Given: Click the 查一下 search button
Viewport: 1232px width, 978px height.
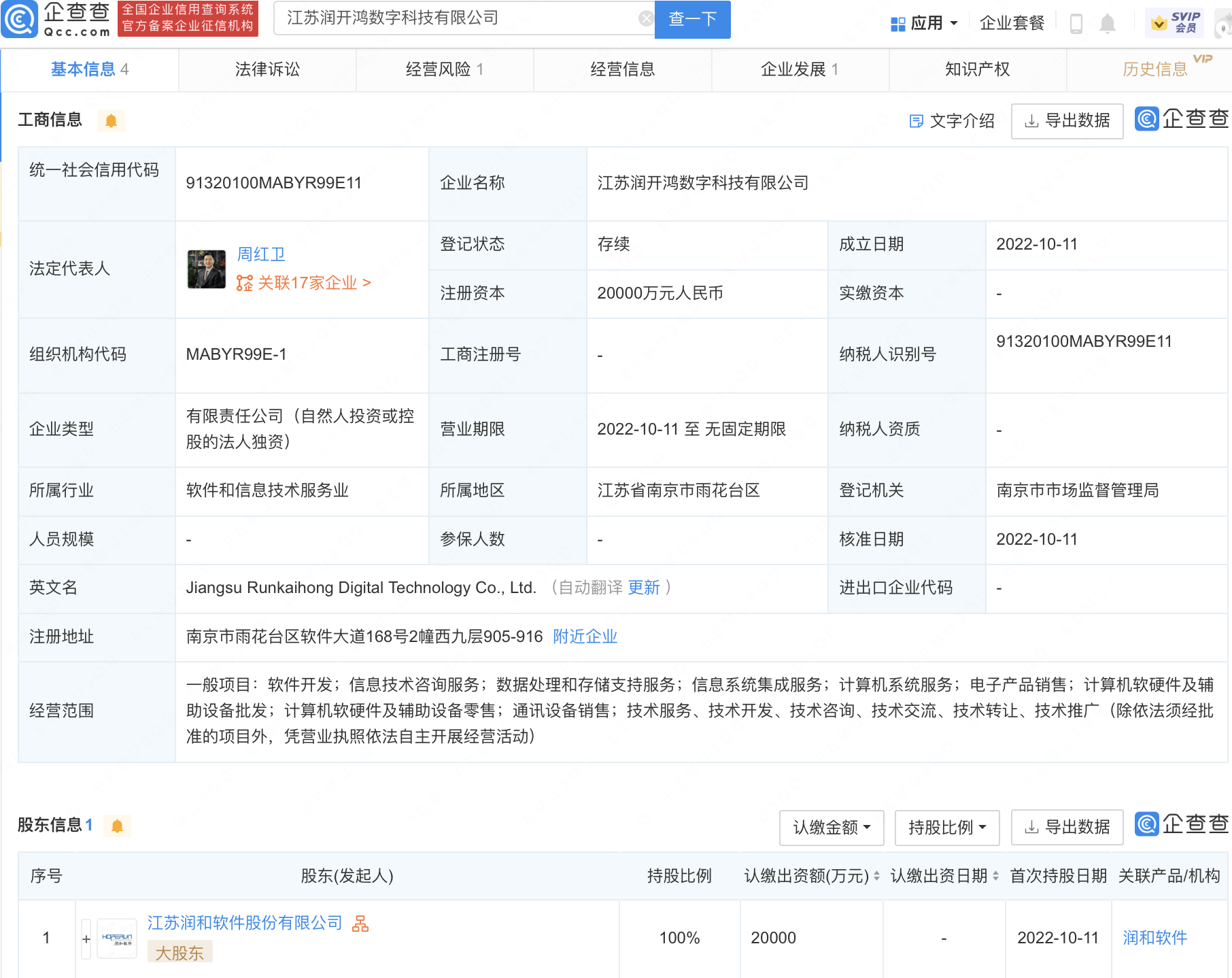Looking at the screenshot, I should tap(692, 19).
